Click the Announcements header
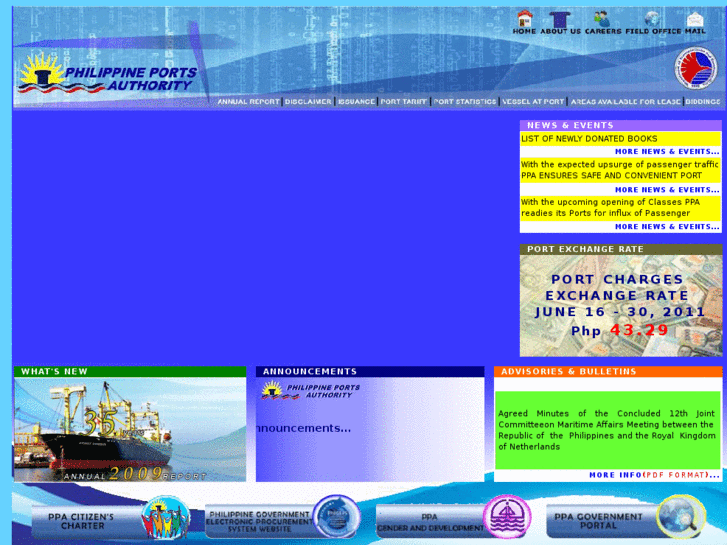This screenshot has height=545, width=727. pos(370,372)
